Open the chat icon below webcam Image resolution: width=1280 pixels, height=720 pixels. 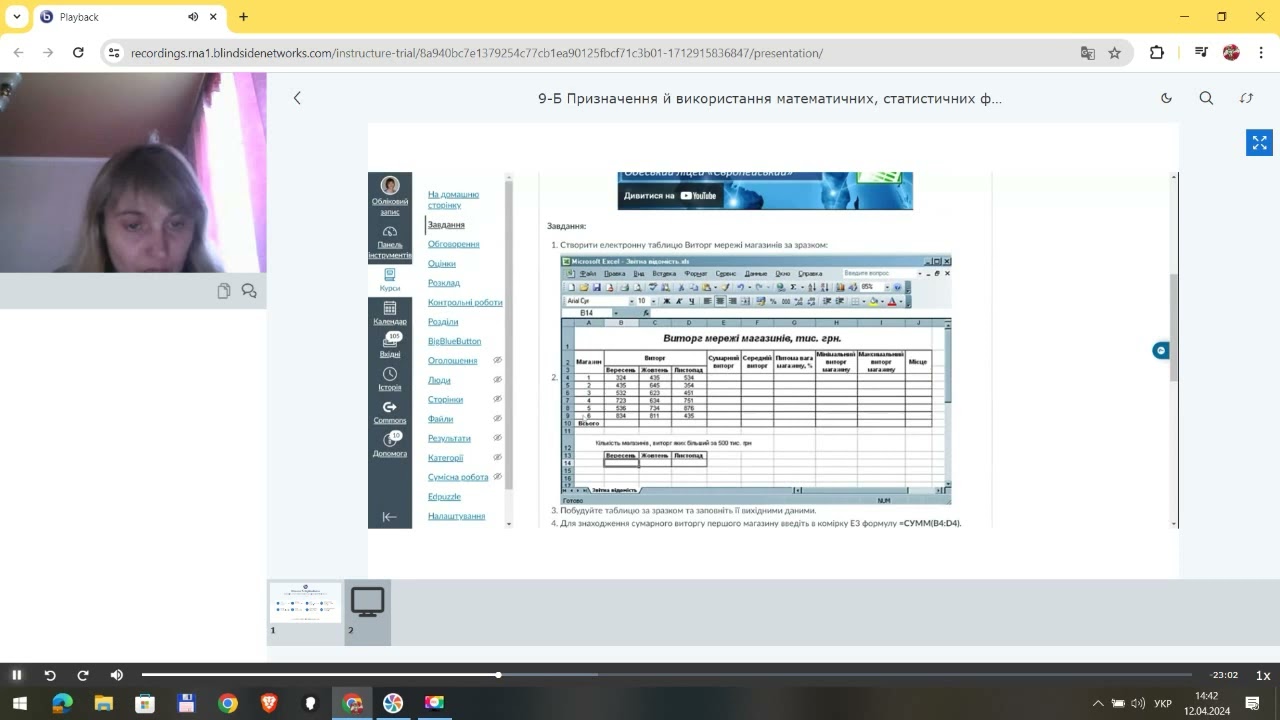pyautogui.click(x=249, y=291)
